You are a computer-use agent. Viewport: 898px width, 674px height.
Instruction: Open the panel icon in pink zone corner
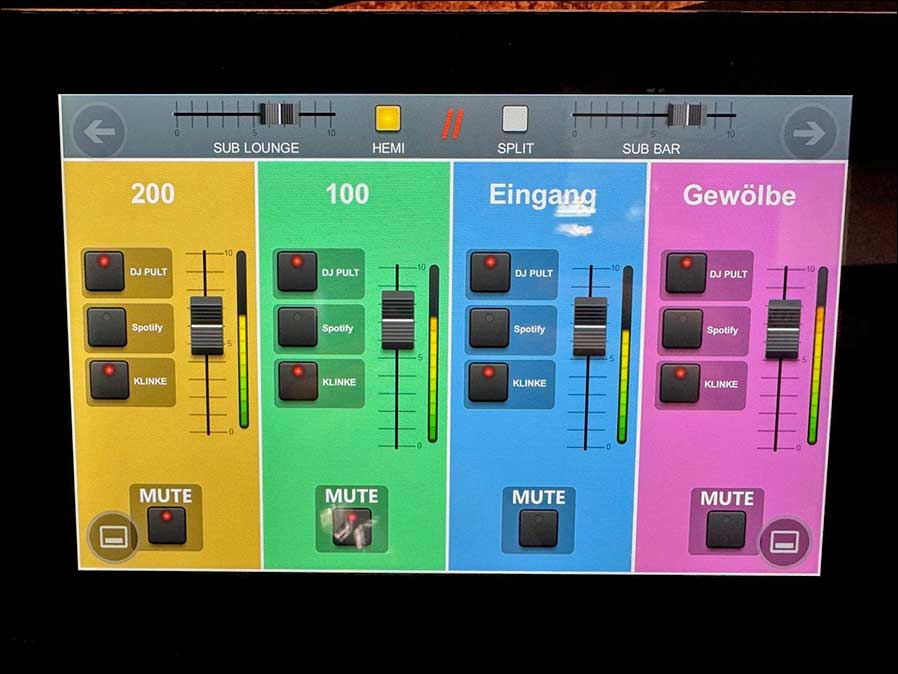784,542
